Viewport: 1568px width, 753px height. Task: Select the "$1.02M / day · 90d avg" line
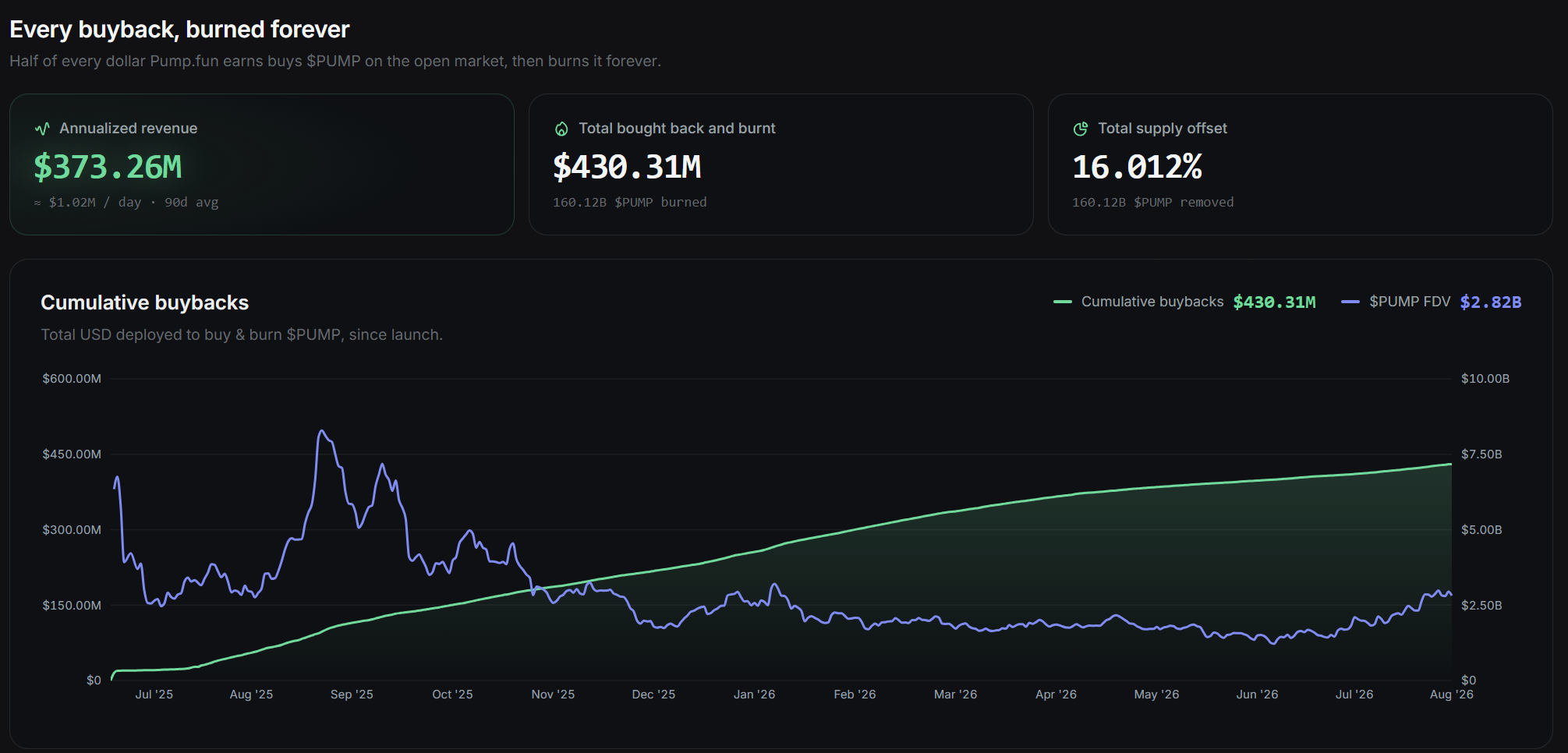126,203
